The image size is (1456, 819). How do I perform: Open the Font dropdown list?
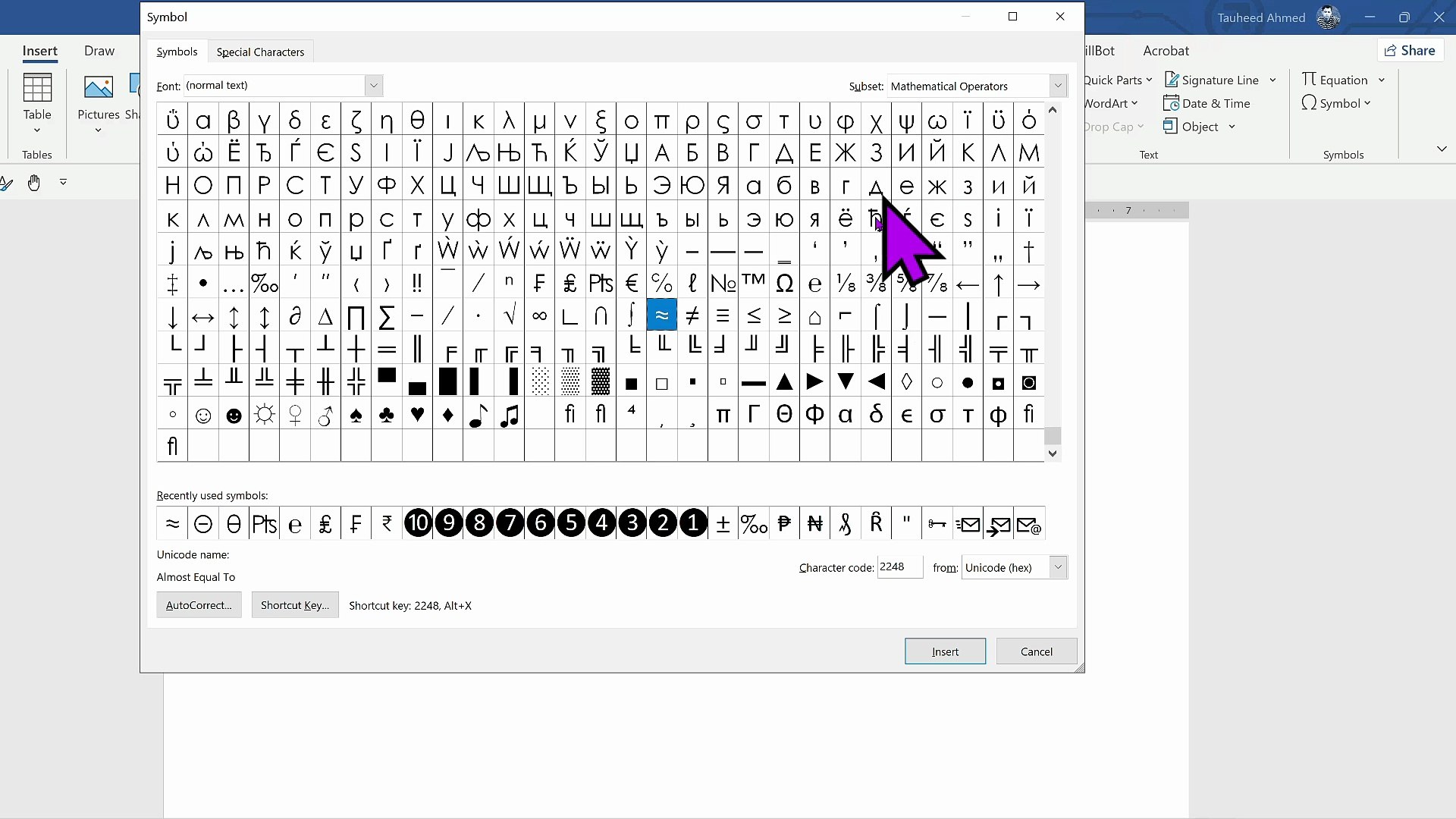coord(373,86)
